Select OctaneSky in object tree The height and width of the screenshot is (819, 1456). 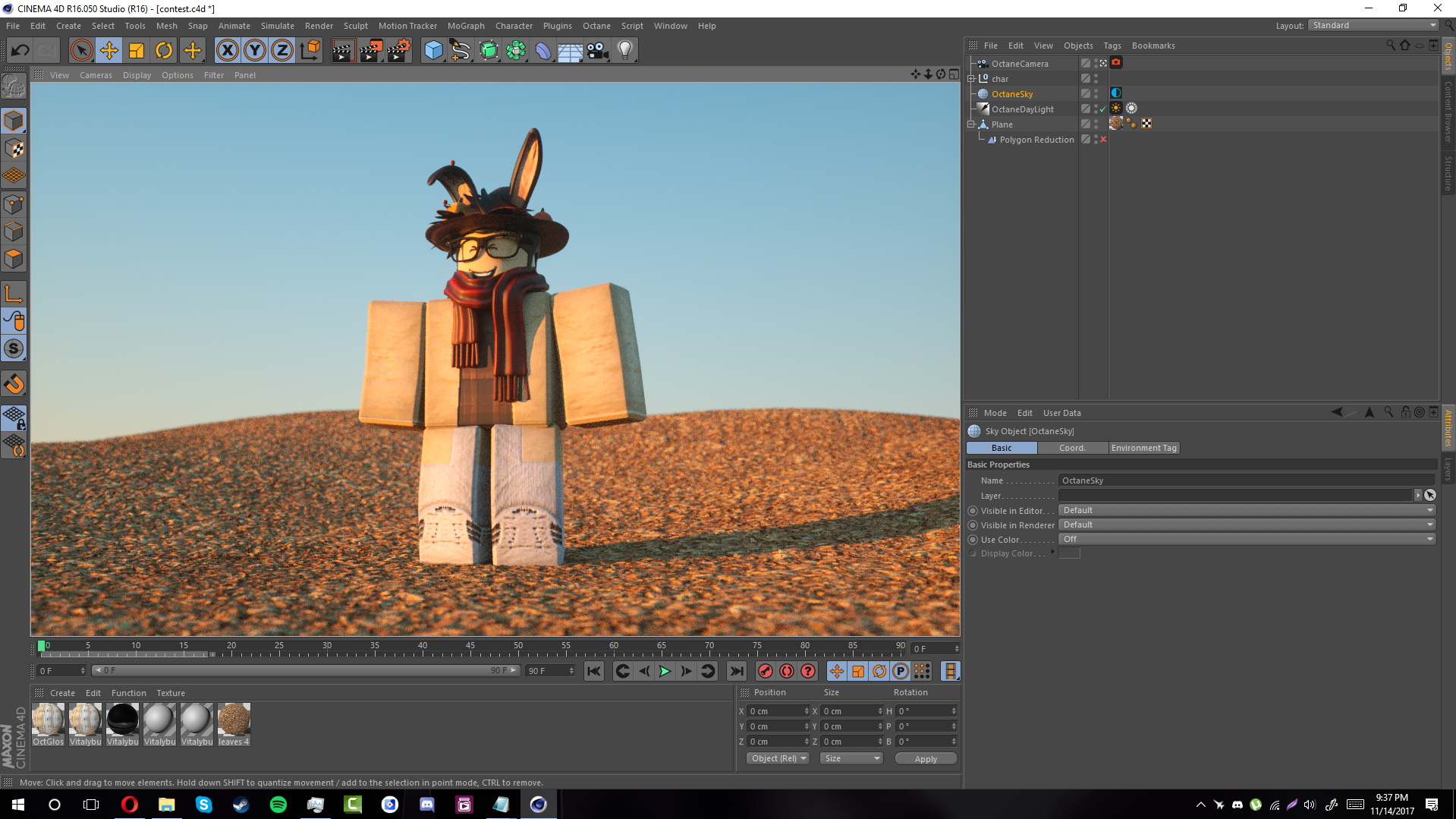point(1012,94)
